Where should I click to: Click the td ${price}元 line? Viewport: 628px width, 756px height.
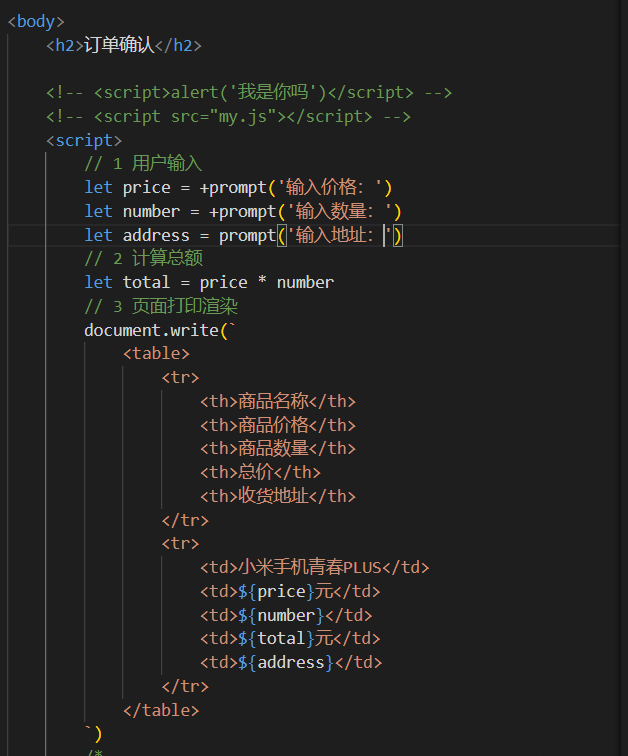pyautogui.click(x=290, y=591)
